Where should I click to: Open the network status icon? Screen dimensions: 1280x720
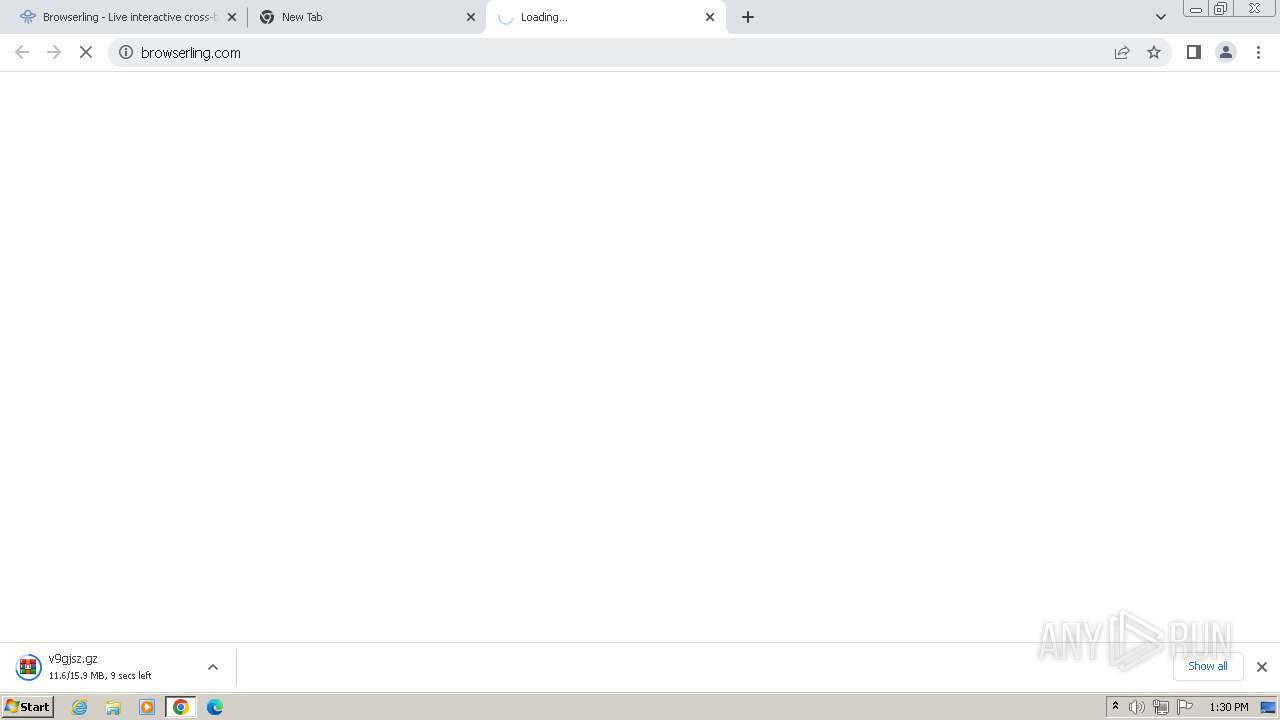tap(1161, 707)
